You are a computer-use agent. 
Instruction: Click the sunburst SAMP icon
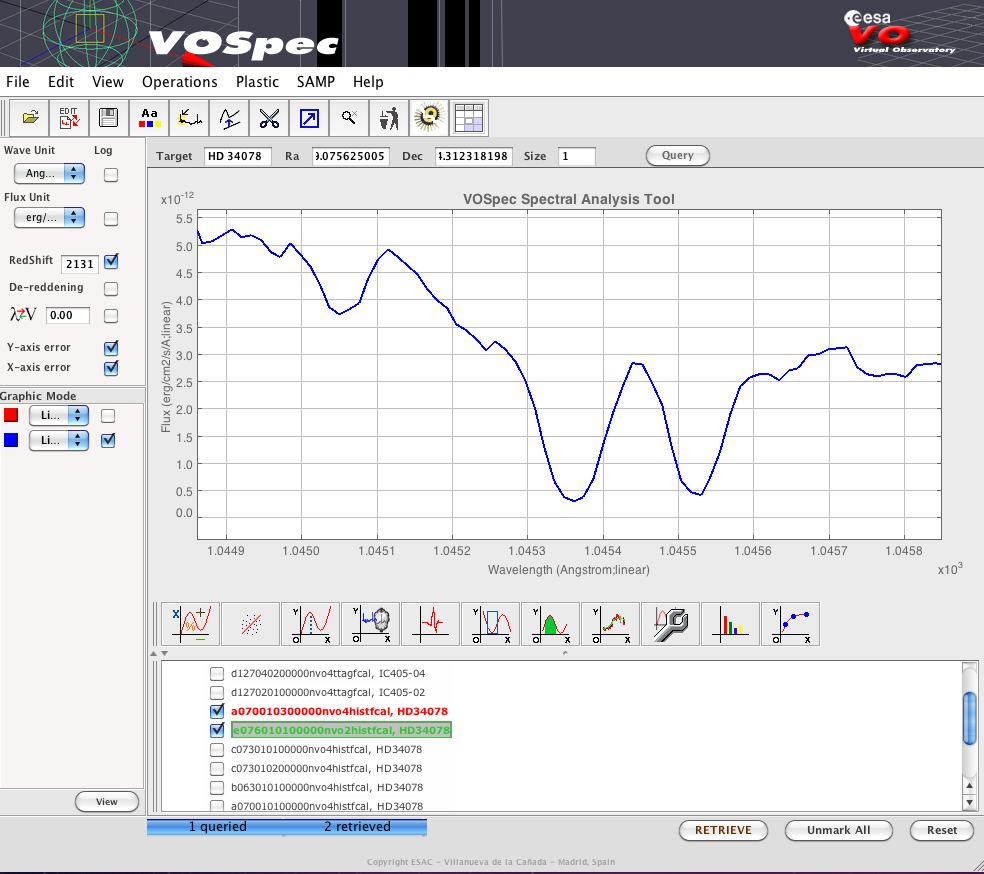[x=429, y=118]
